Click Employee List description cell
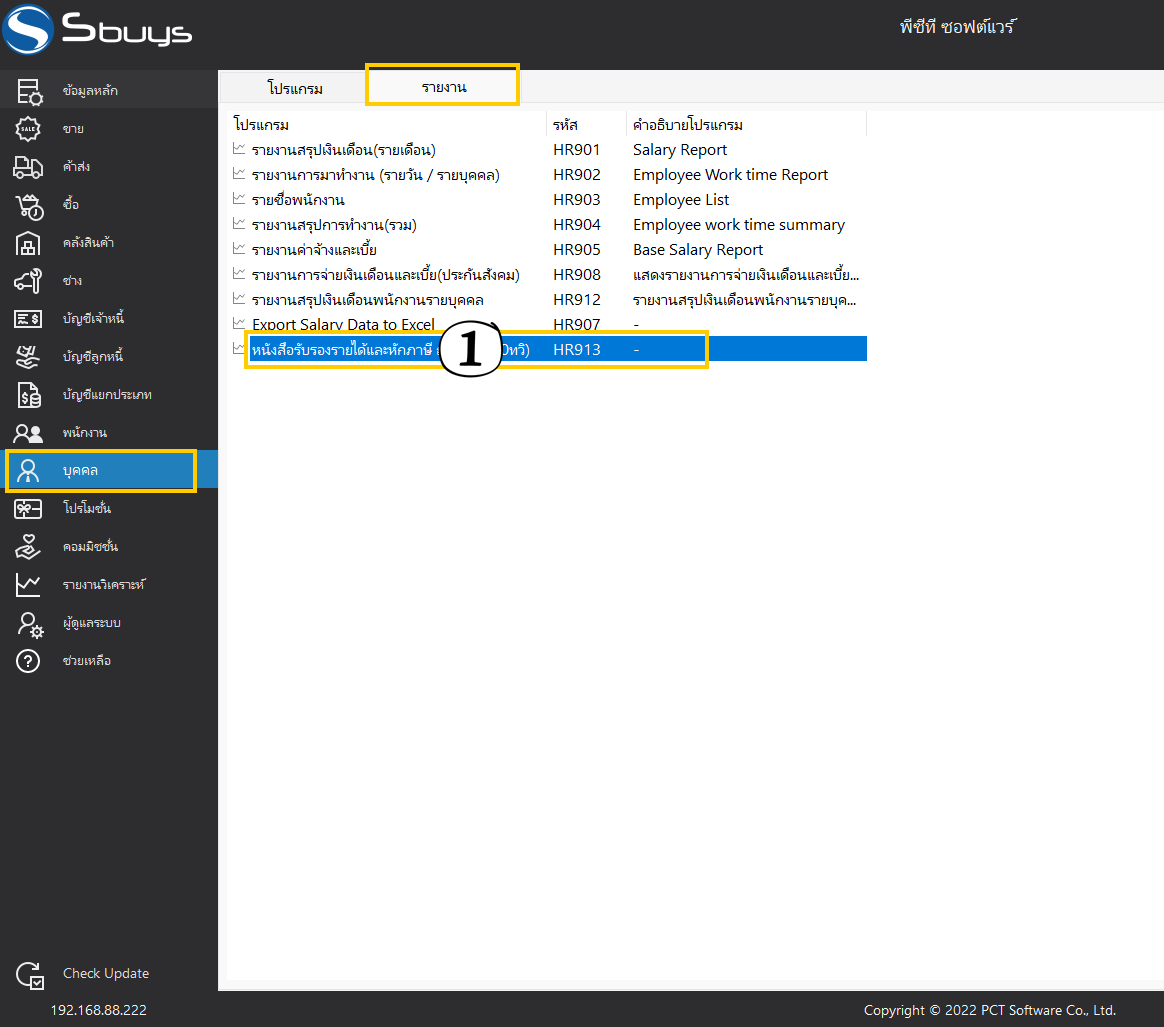The height and width of the screenshot is (1027, 1164). pyautogui.click(x=681, y=200)
